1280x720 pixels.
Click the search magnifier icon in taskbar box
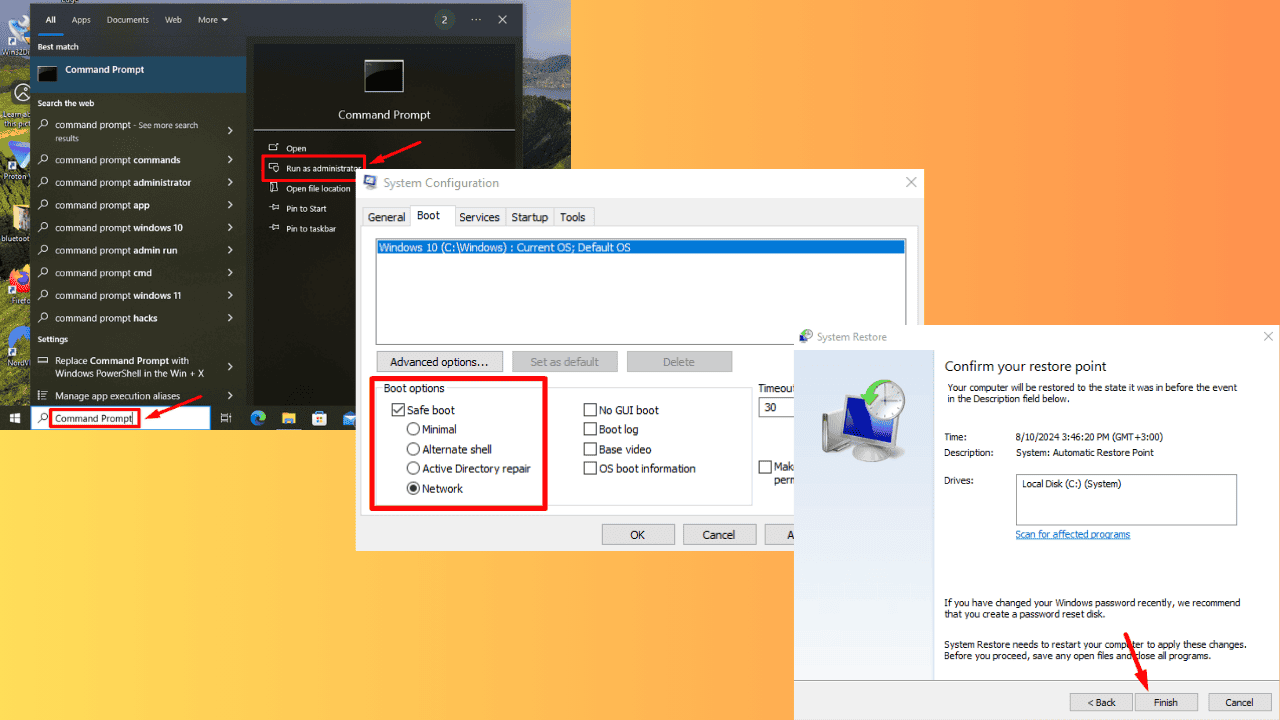click(x=43, y=418)
